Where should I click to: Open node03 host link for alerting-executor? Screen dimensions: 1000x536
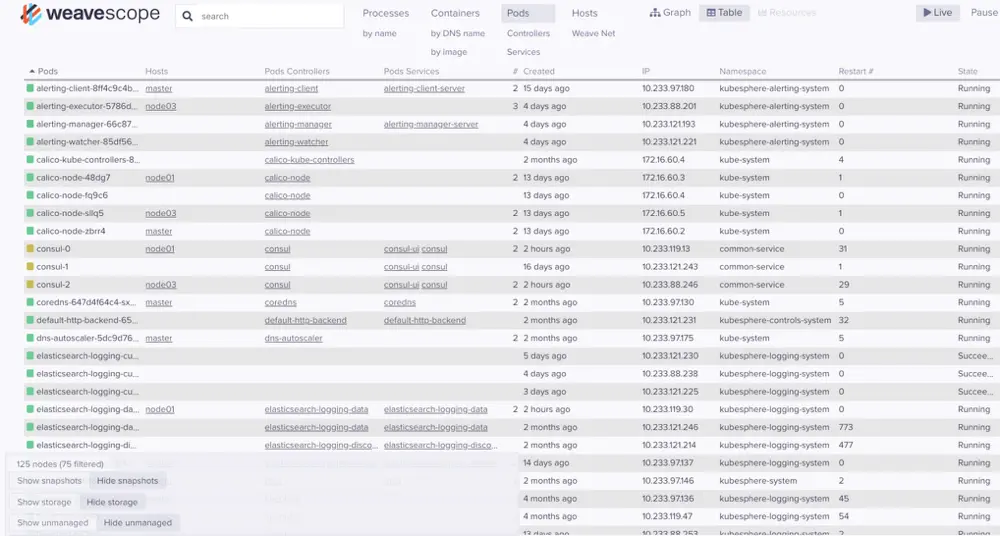click(161, 107)
